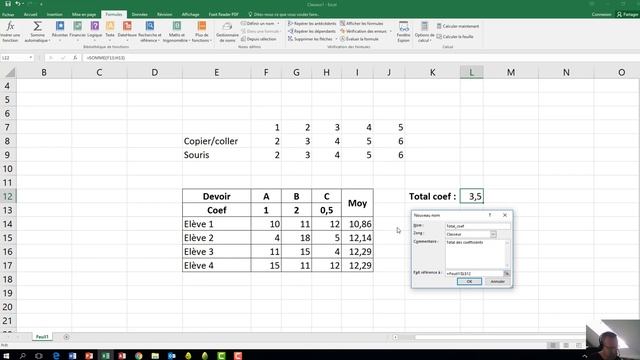The width and height of the screenshot is (640, 360).
Task: Click the Undo icon in quick access toolbar
Action: click(18, 4)
